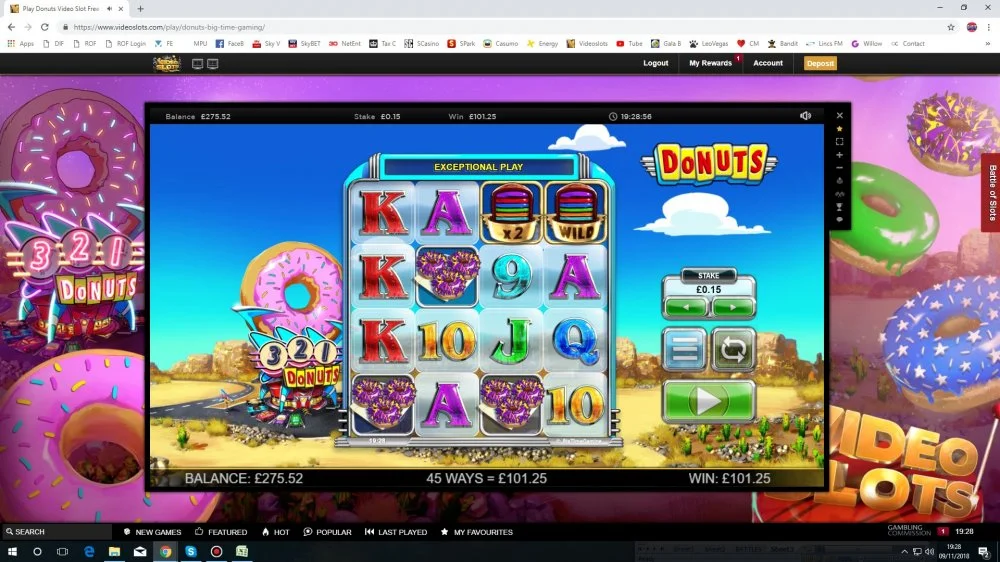1000x562 pixels.
Task: Click the Contact bookmark
Action: (x=908, y=43)
